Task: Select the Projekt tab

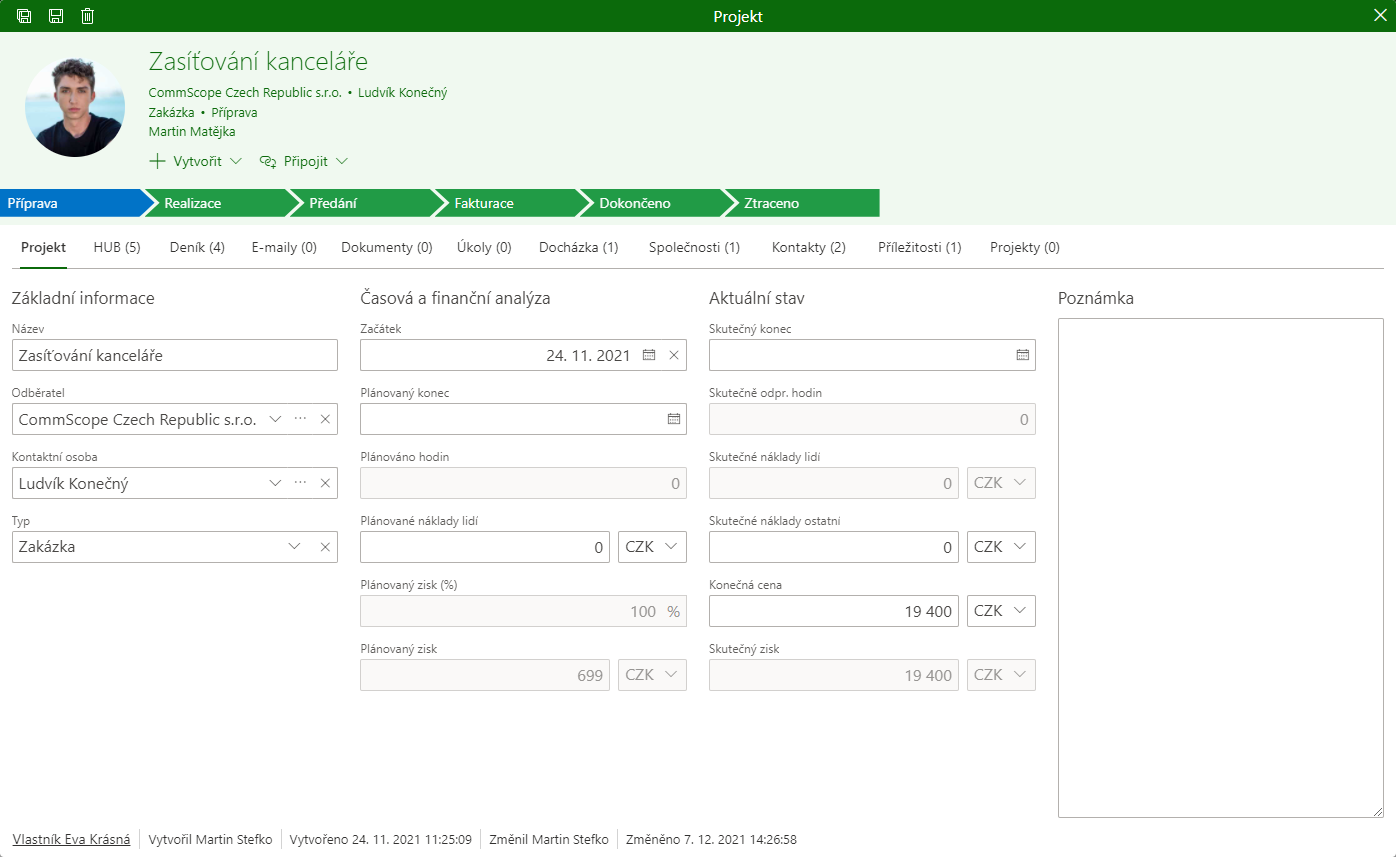Action: (x=43, y=247)
